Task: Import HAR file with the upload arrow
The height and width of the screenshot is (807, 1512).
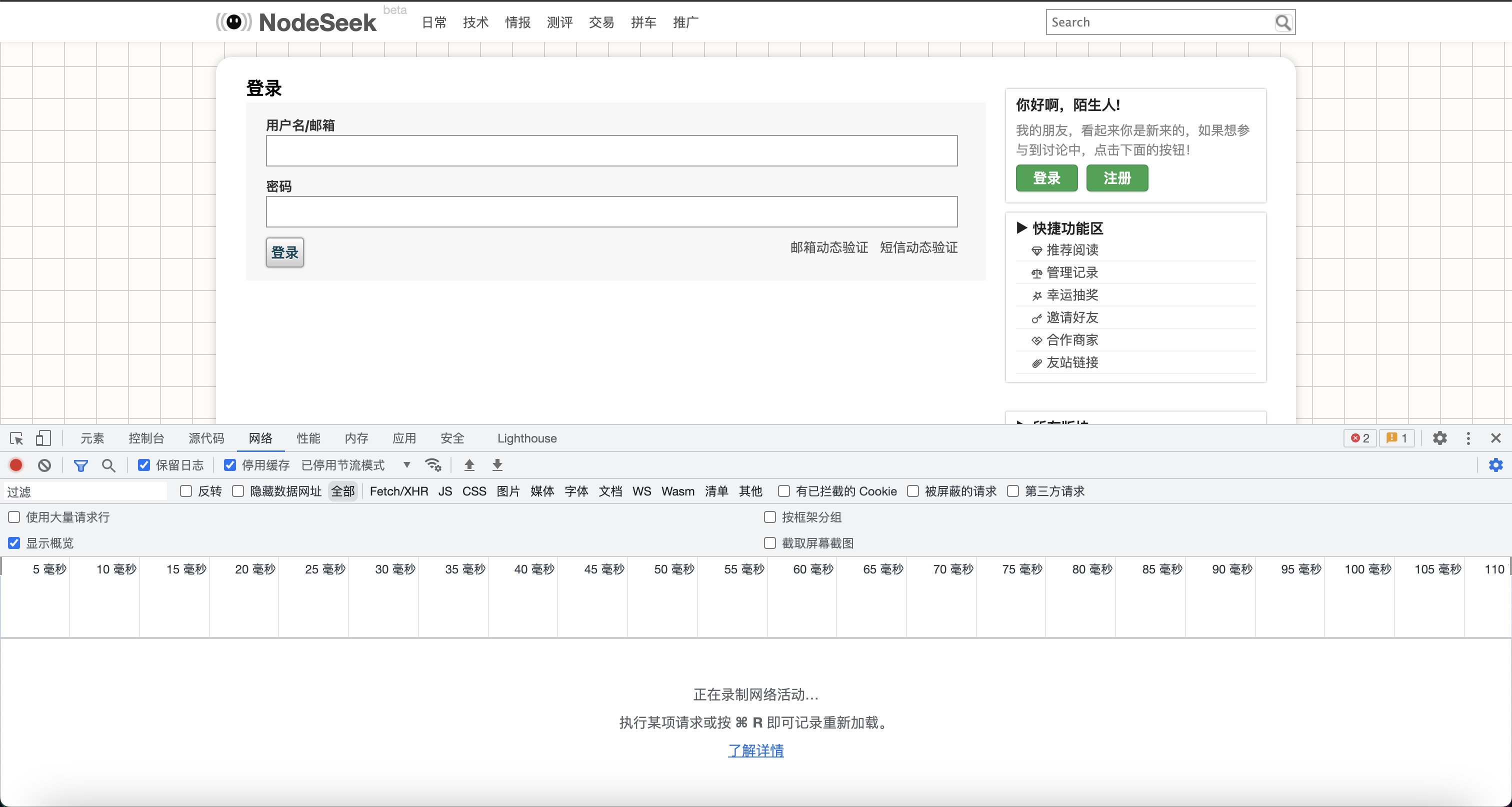Action: [x=469, y=465]
